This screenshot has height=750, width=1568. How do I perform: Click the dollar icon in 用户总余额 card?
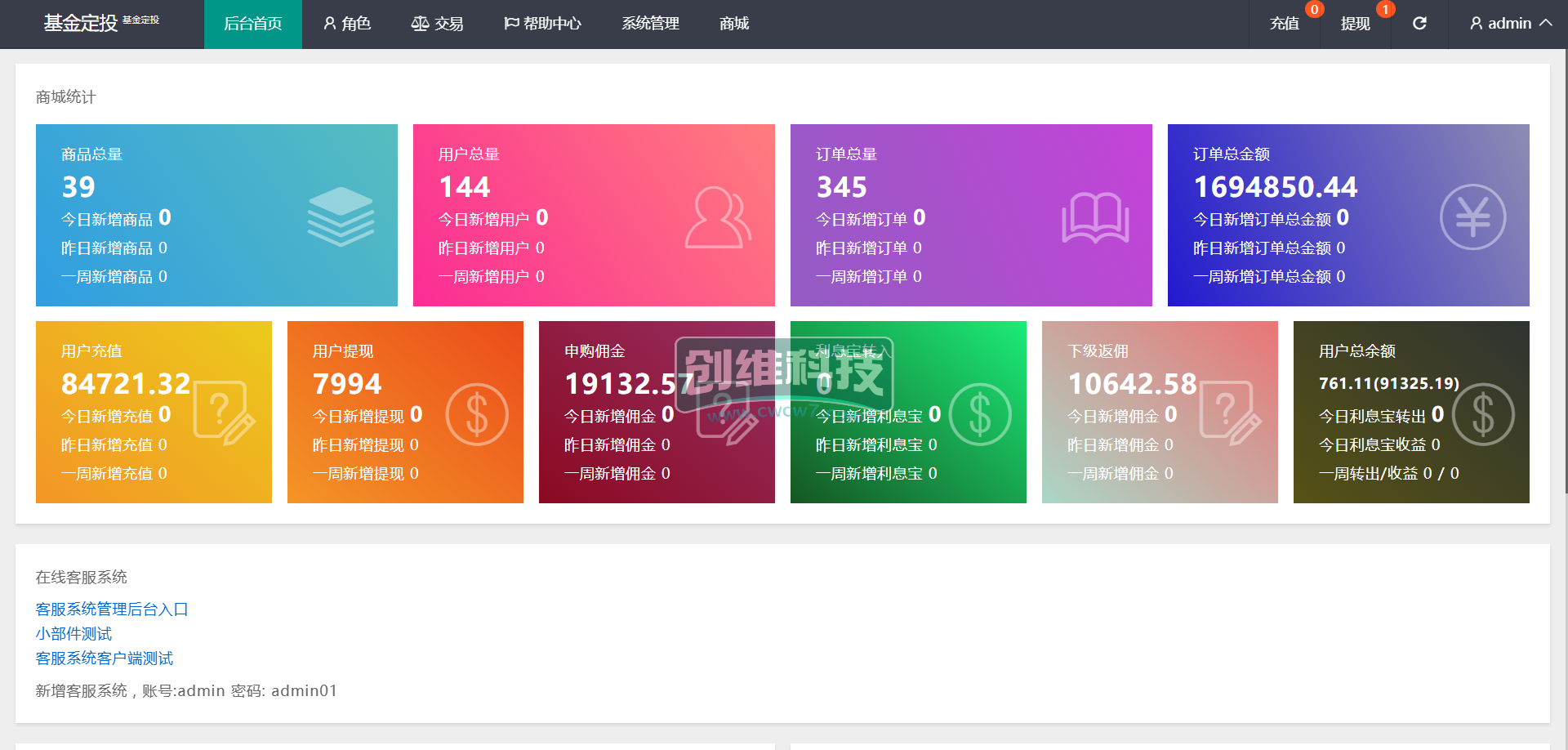coord(1483,414)
